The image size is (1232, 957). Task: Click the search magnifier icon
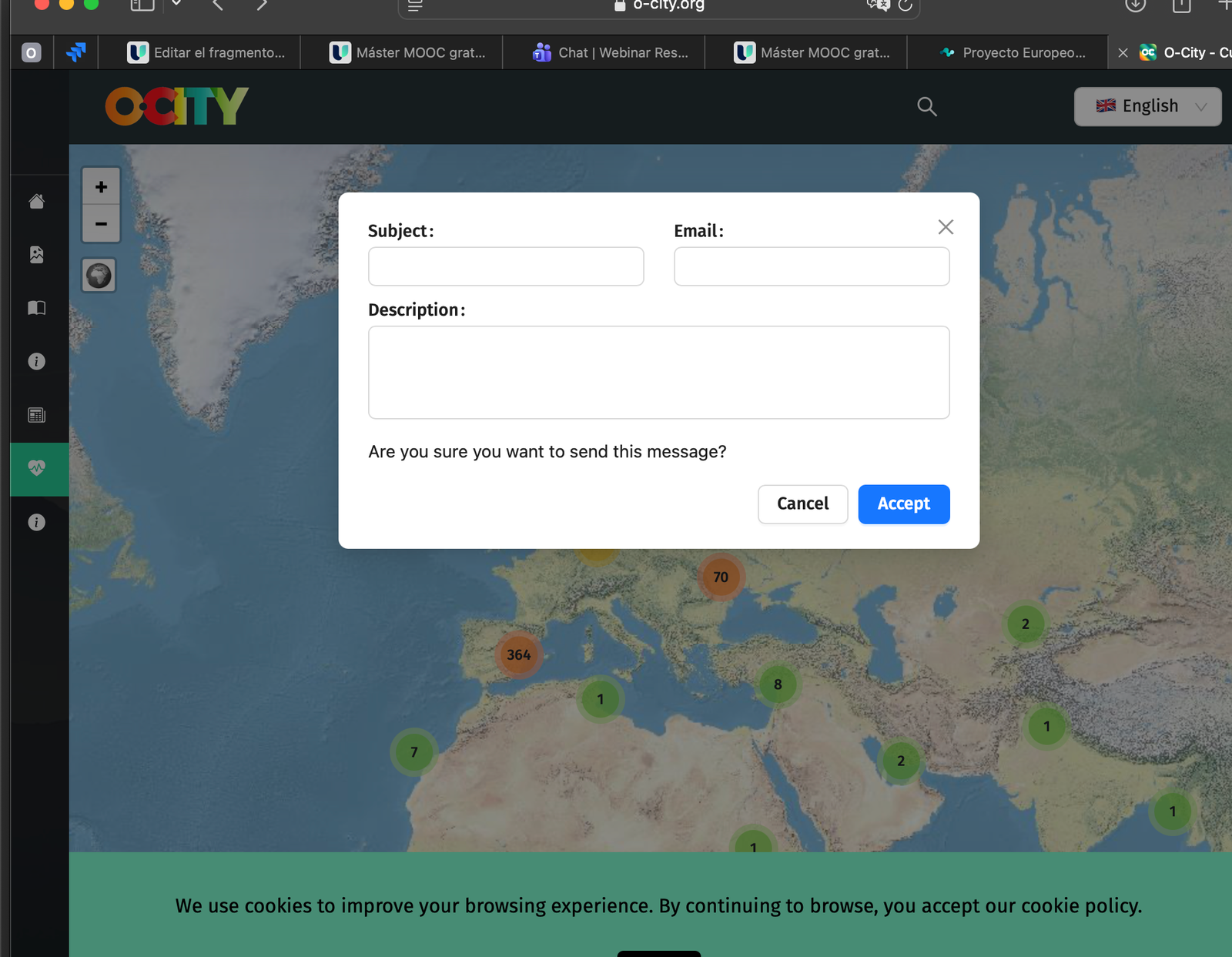click(927, 106)
